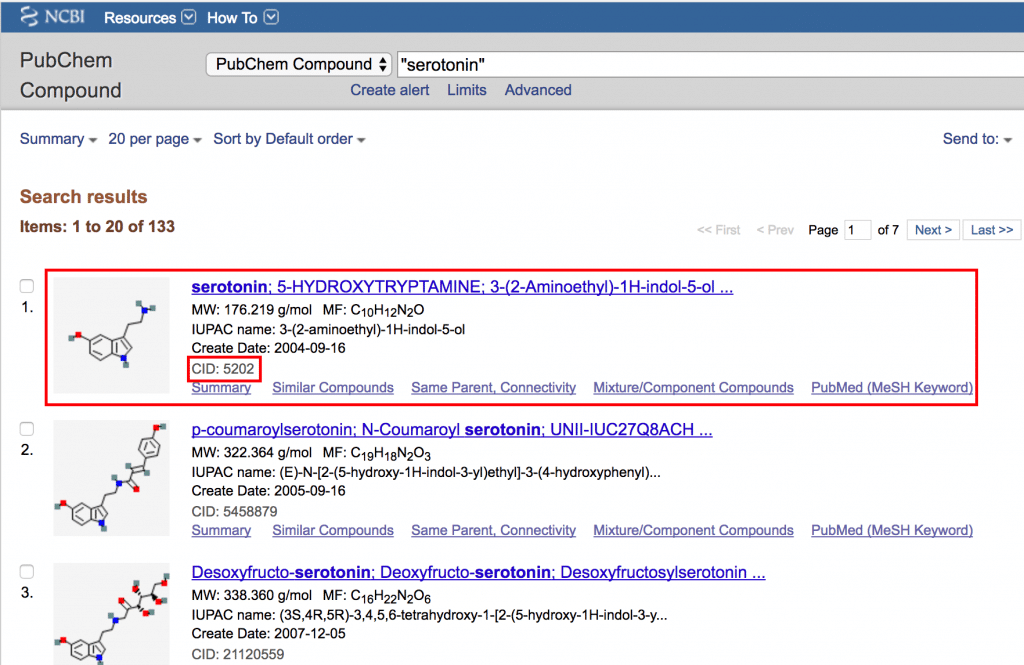Click "IUPAC name: 3-(2-aminoethyl)-1H-indol-5-ol" text
The width and height of the screenshot is (1024, 665).
coord(328,329)
